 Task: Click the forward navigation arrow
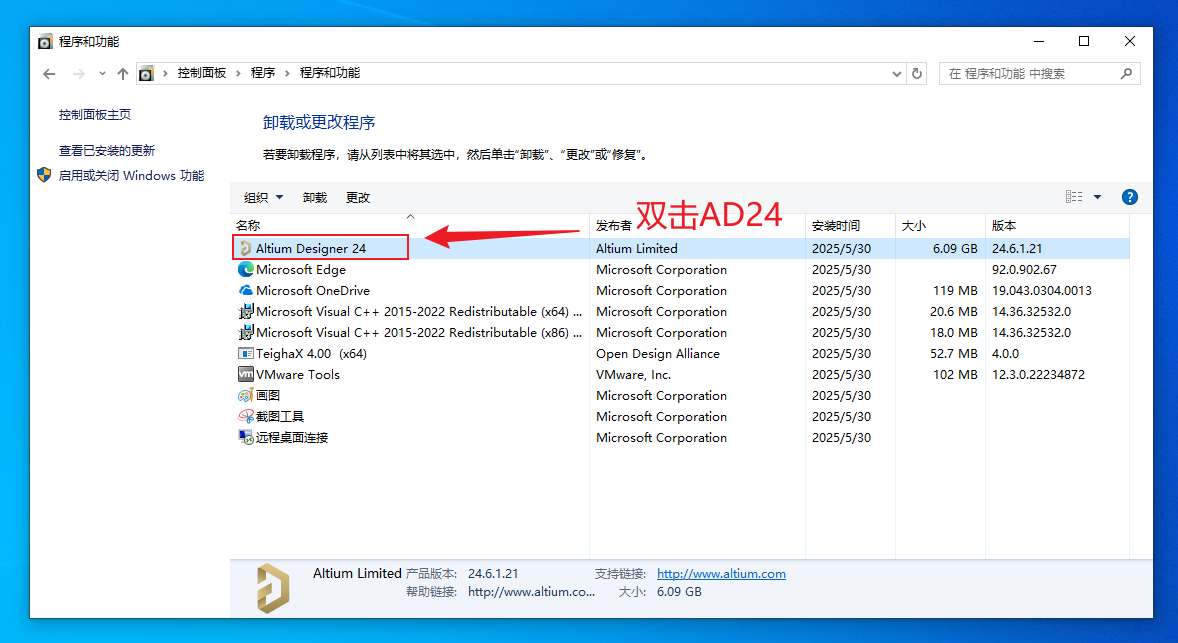coord(78,74)
